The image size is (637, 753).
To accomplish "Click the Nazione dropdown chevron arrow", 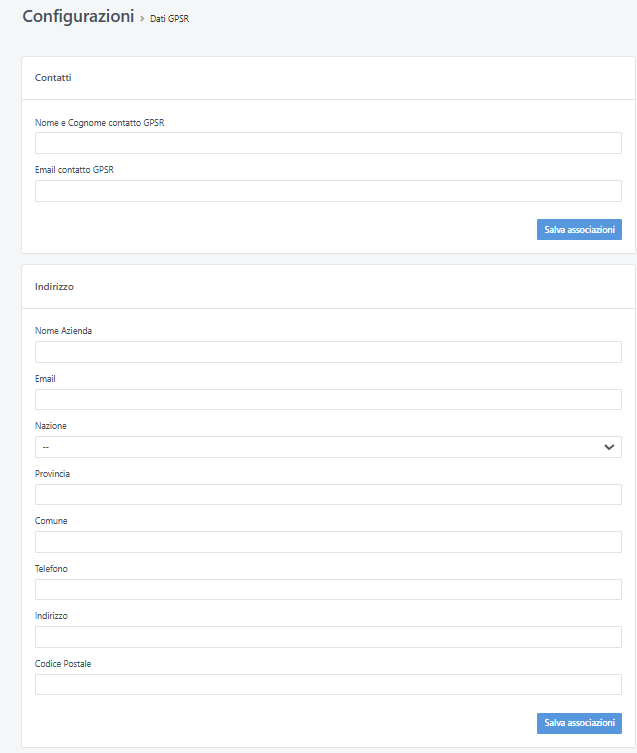I will click(609, 447).
